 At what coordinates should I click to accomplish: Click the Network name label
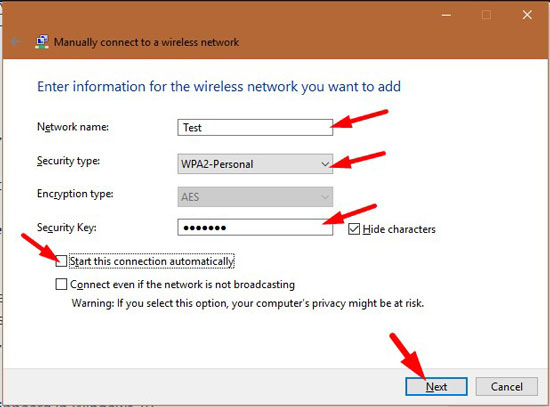(73, 127)
